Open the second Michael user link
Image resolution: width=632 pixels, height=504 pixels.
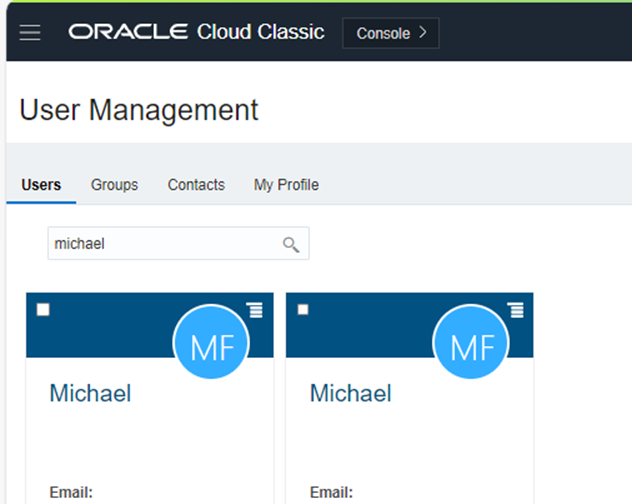pos(350,393)
